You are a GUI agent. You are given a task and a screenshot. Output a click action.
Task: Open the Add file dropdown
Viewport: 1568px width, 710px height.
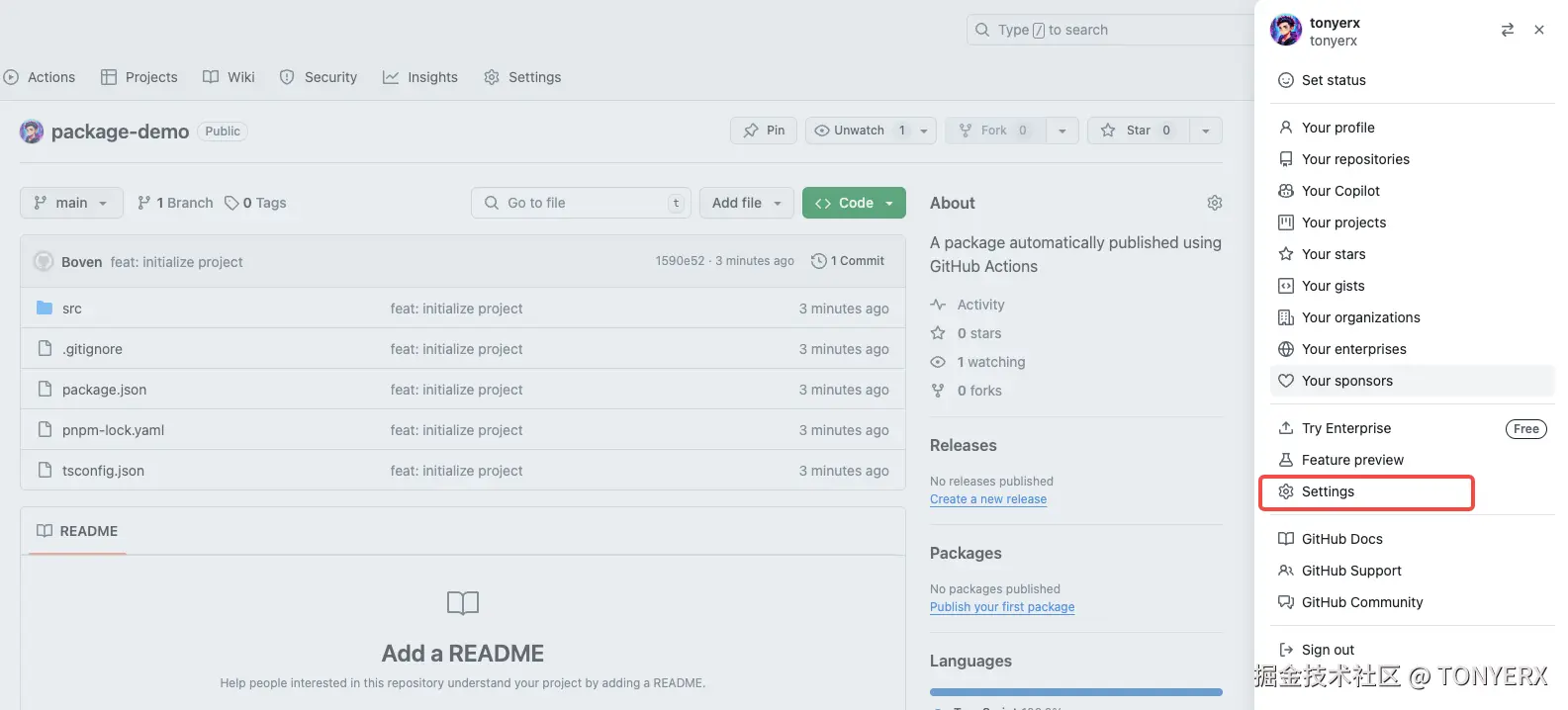click(747, 203)
